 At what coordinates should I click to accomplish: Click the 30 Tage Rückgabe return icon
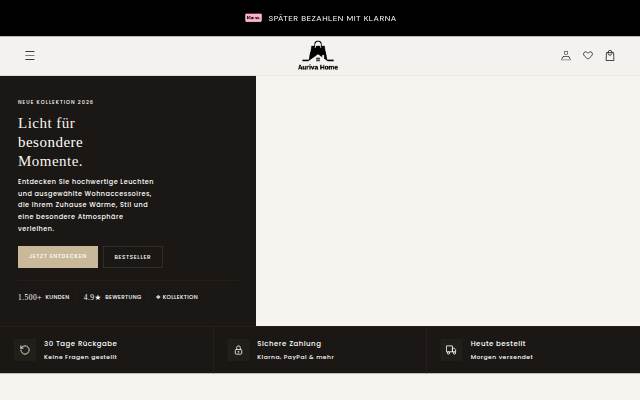[x=25, y=350]
